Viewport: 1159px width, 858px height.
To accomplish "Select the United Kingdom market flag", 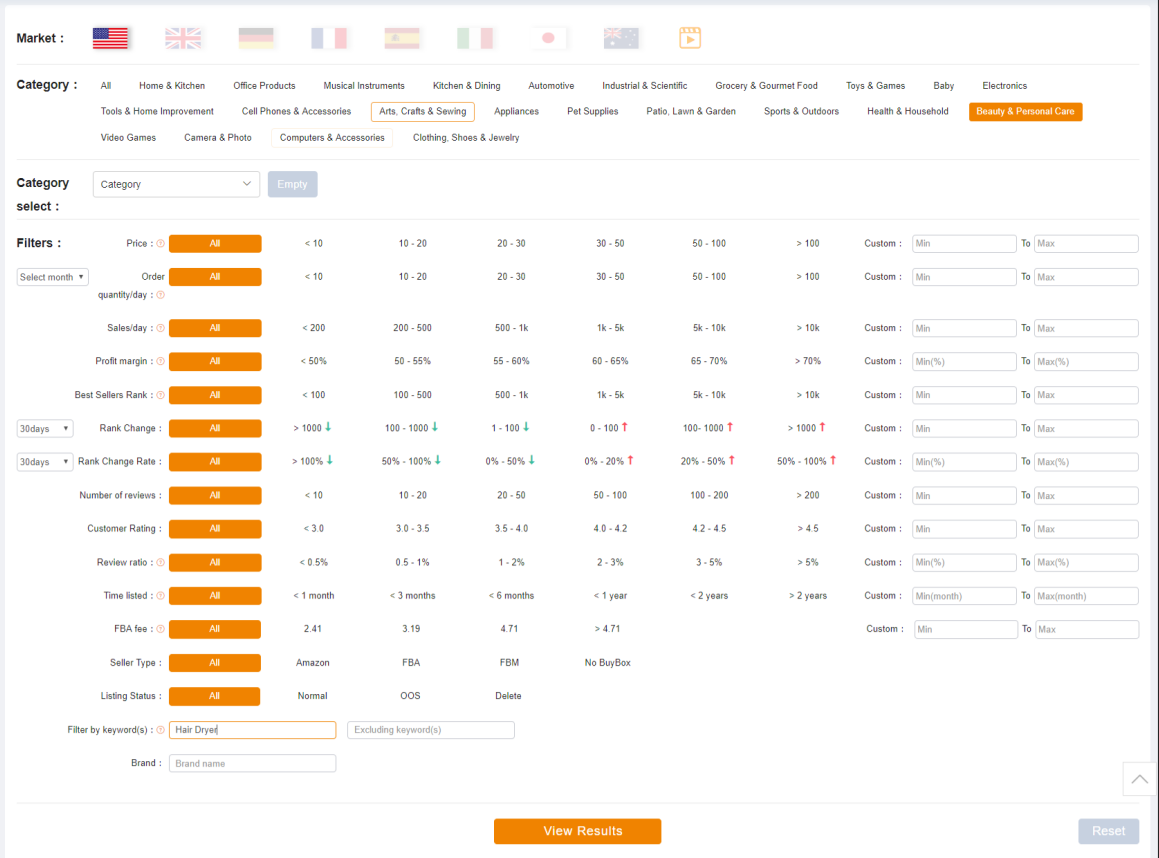I will coord(183,38).
